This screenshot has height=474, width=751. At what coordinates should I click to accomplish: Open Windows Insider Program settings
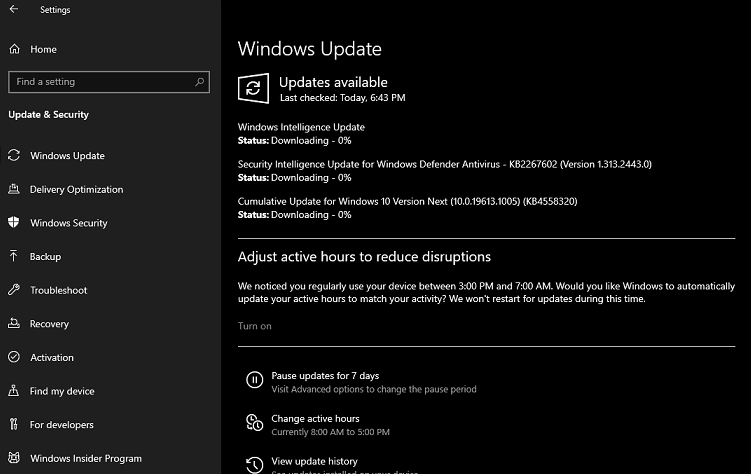(86, 459)
